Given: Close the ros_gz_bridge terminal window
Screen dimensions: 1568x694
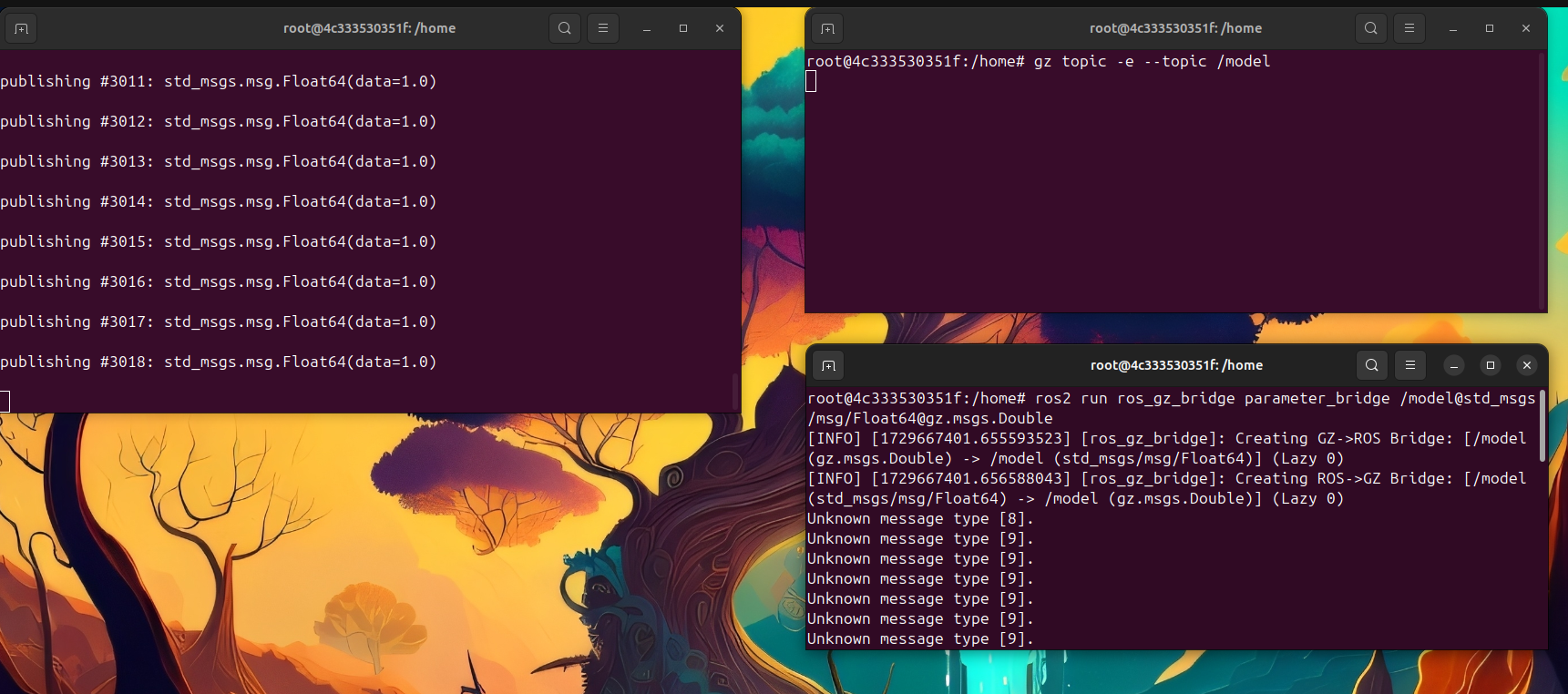Looking at the screenshot, I should (1527, 365).
